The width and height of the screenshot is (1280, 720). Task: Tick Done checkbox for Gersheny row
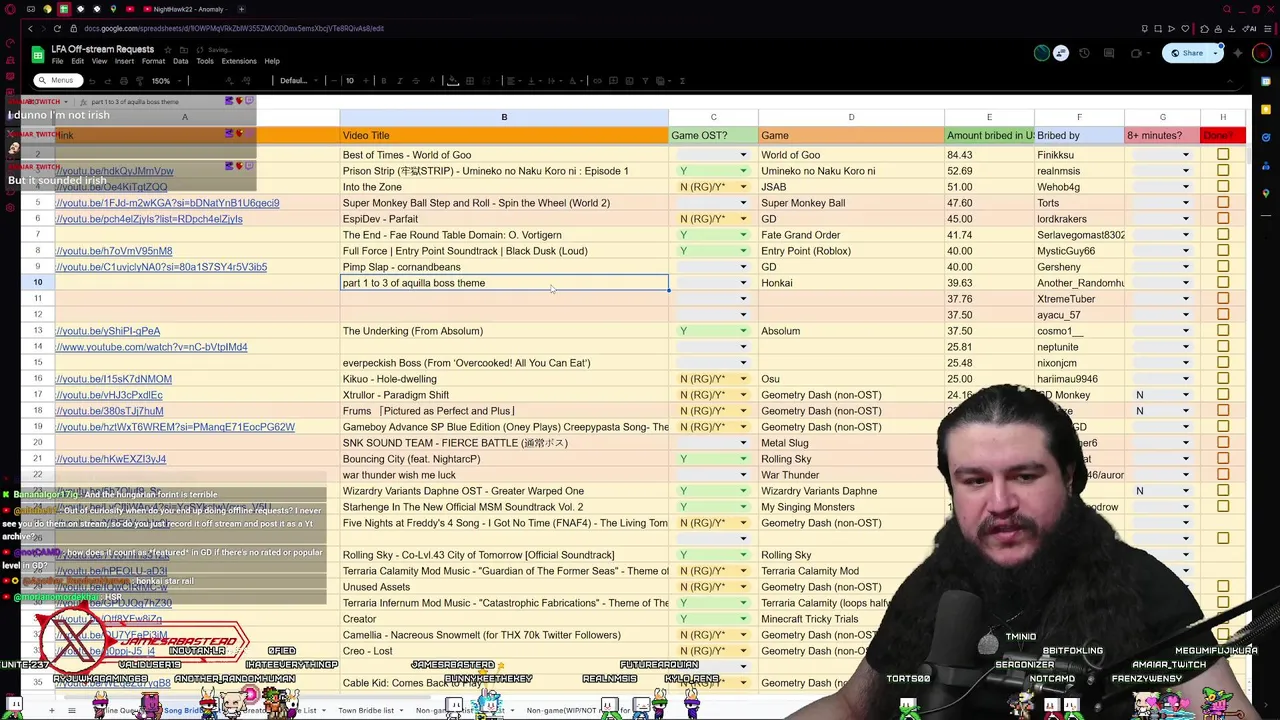pos(1223,267)
